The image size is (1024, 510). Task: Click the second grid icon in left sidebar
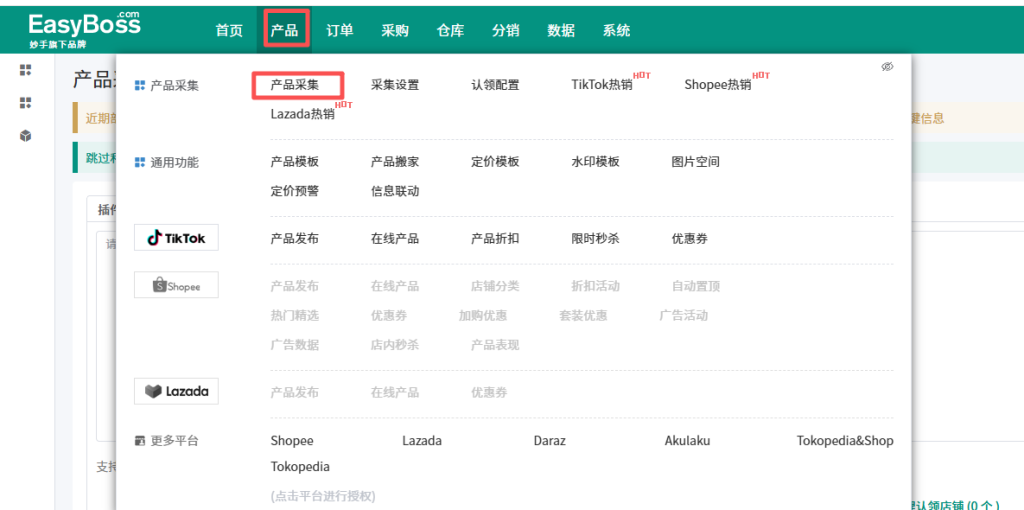point(26,103)
